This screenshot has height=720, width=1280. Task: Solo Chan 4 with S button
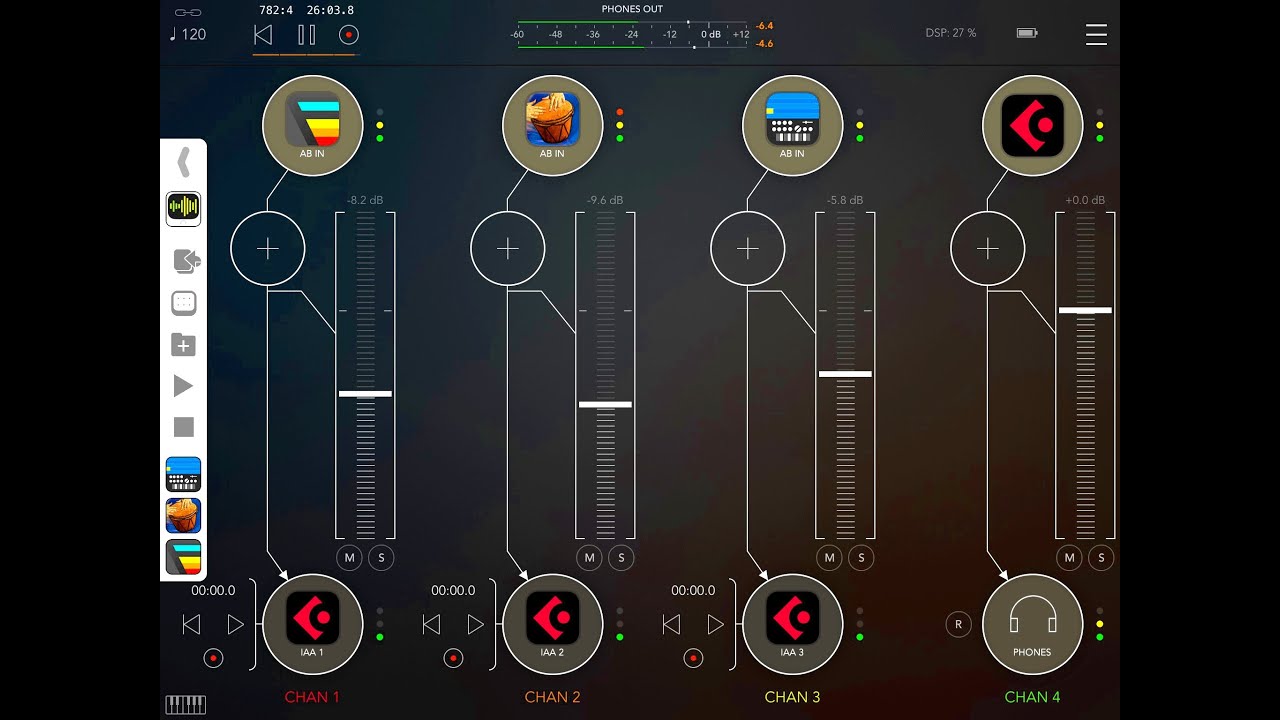pos(1101,558)
